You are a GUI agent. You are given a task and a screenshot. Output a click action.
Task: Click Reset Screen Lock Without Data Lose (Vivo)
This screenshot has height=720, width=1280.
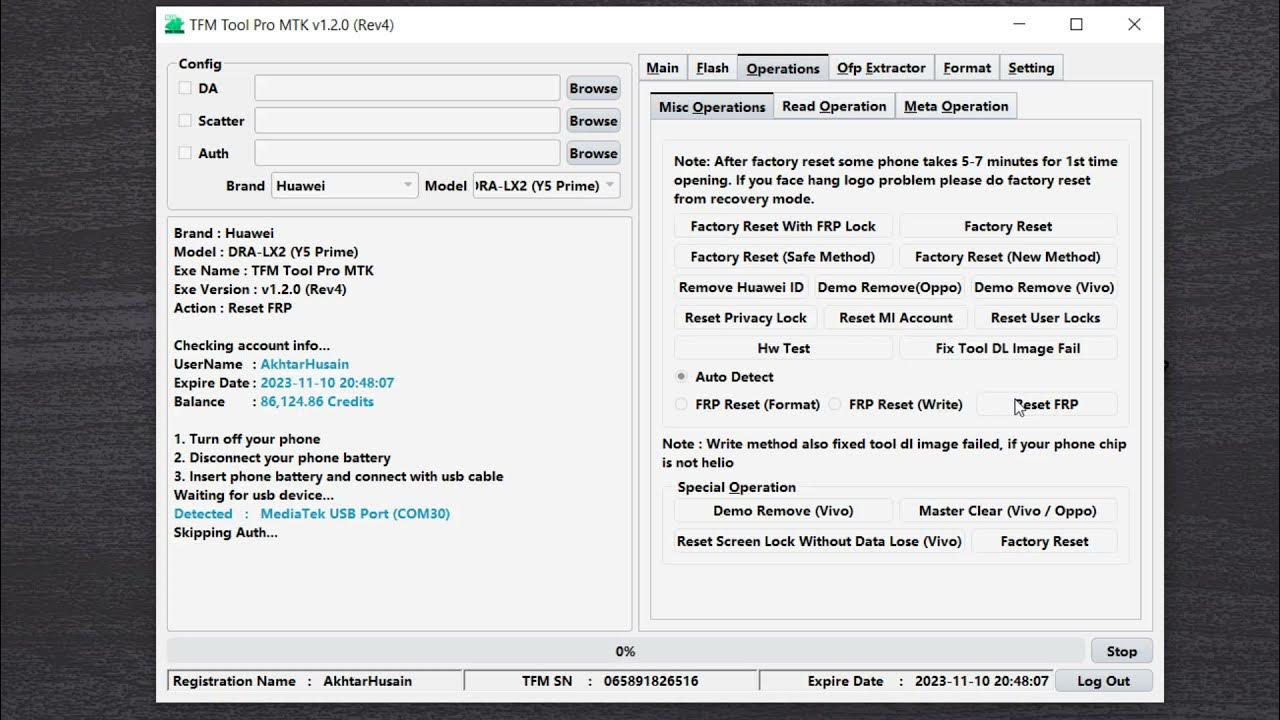tap(819, 541)
